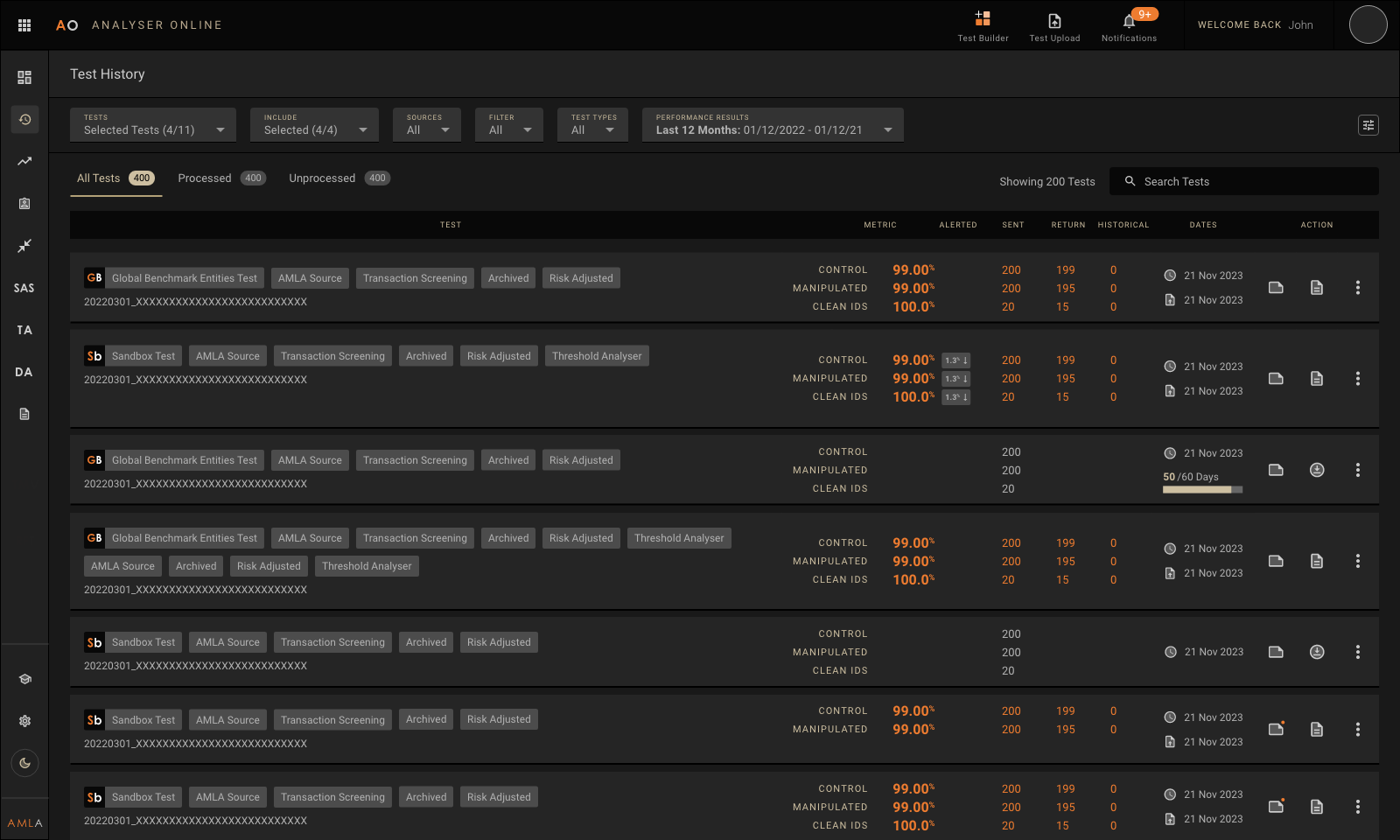Sort by Historical column header
1400x840 pixels.
pyautogui.click(x=1123, y=225)
